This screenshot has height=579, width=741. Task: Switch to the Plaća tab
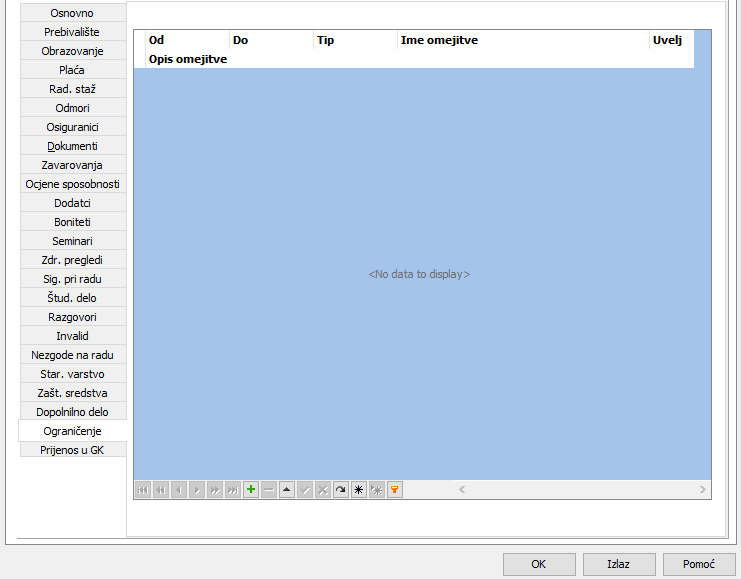(73, 70)
